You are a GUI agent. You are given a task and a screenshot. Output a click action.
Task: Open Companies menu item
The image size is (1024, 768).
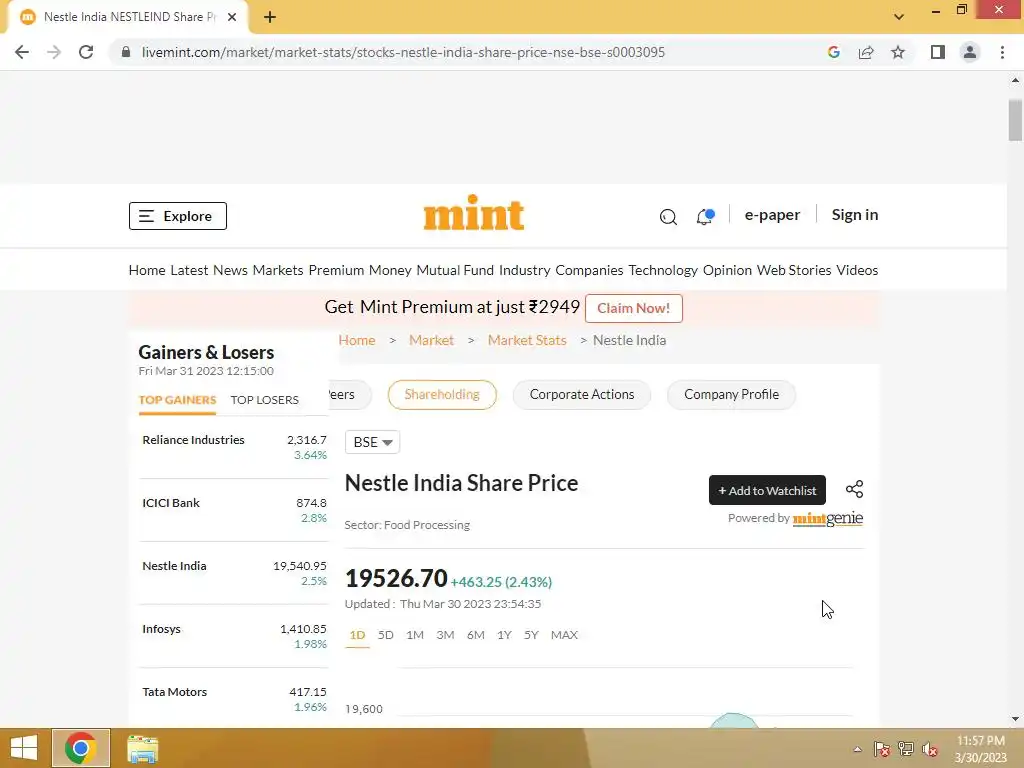(x=589, y=270)
